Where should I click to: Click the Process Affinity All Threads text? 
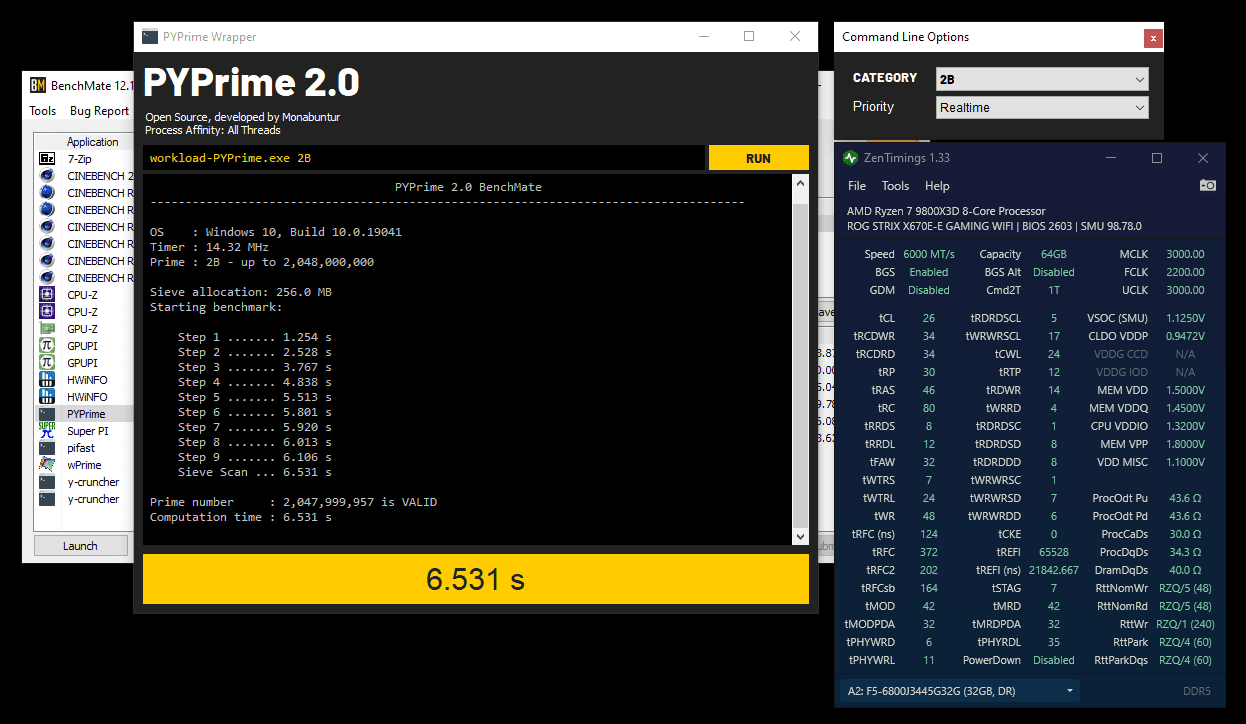(x=212, y=130)
